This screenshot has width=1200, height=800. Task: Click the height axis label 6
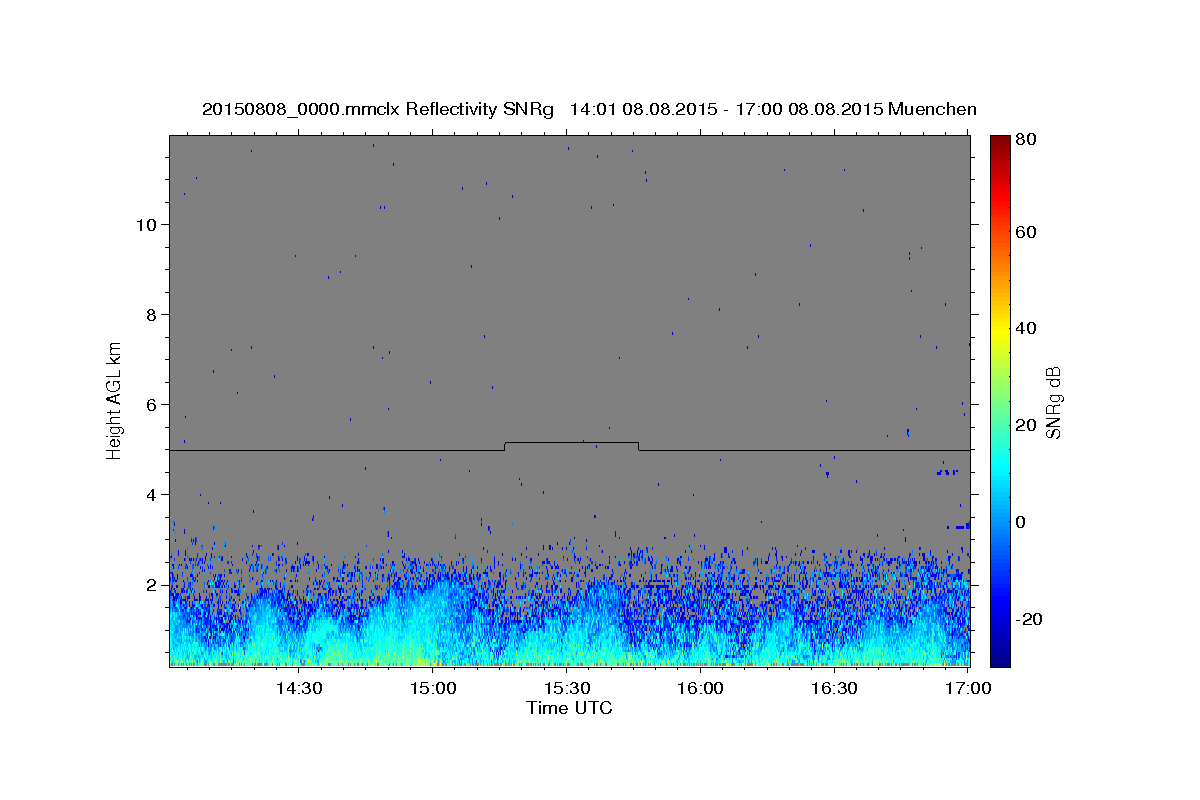(x=152, y=404)
